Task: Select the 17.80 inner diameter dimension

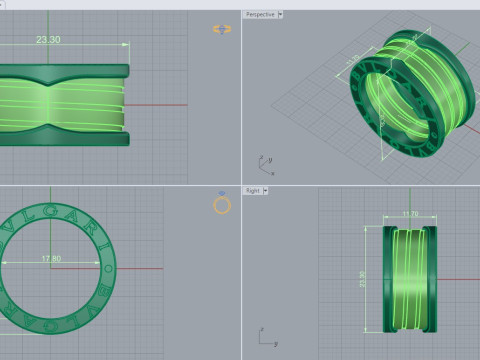Action: pos(51,258)
